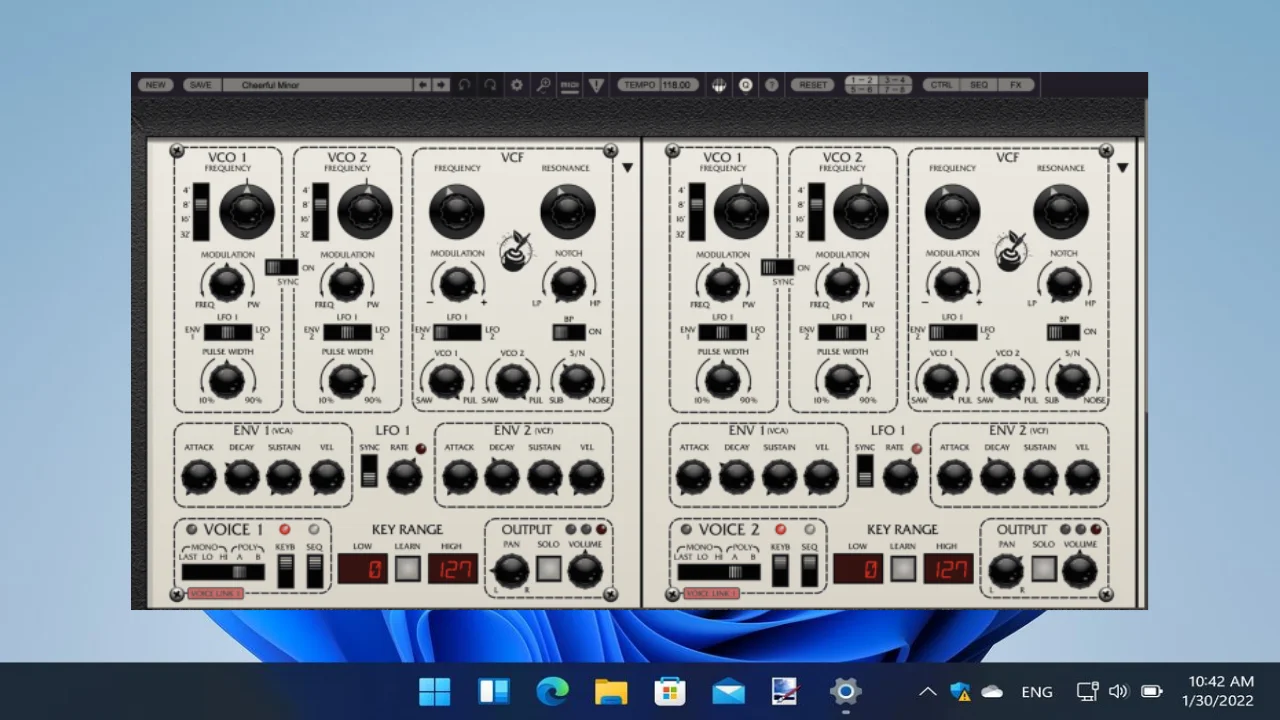Select voices 5-6 view
The image size is (1280, 720).
[x=861, y=90]
